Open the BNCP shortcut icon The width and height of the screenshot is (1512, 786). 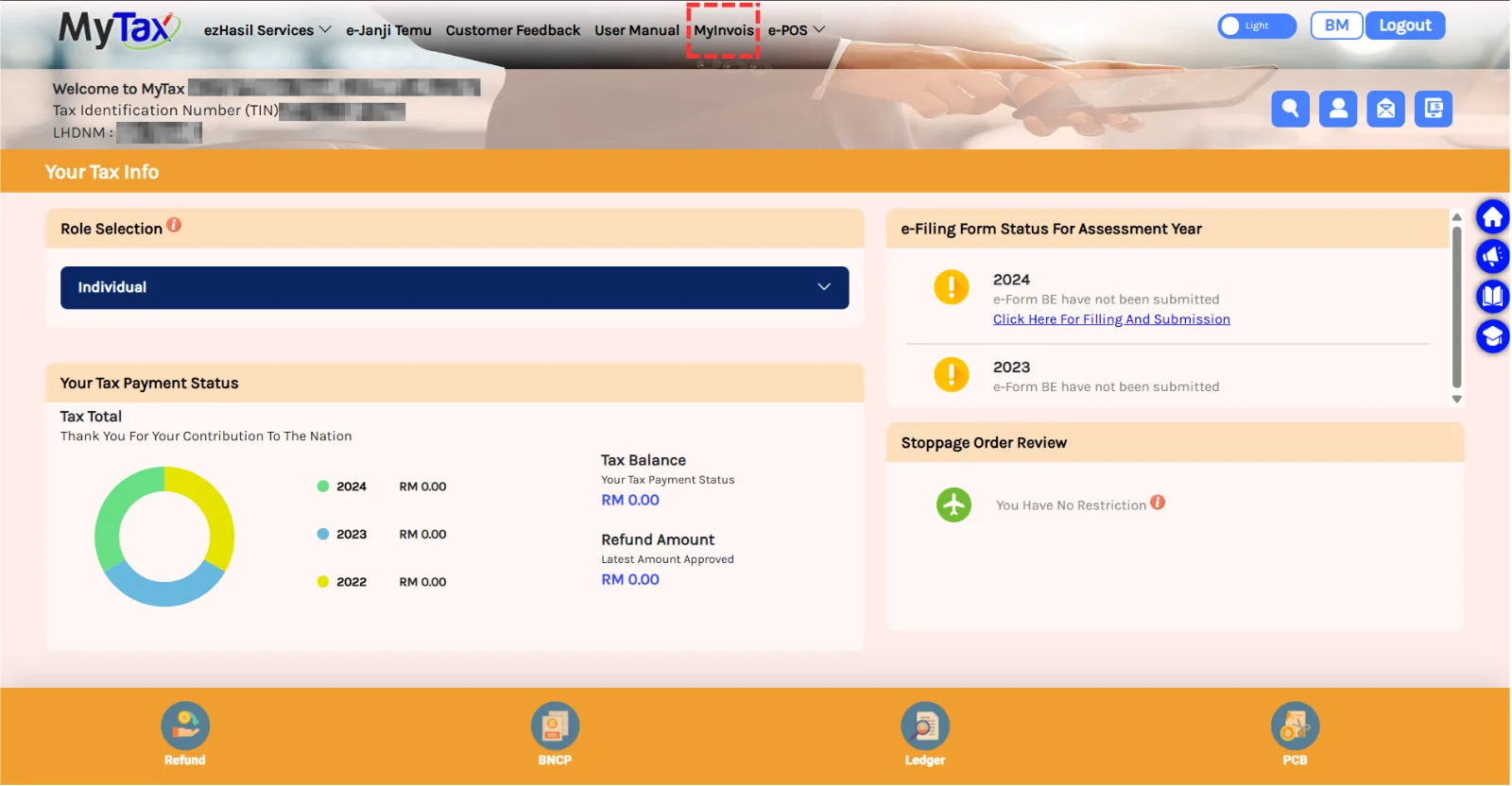[555, 726]
